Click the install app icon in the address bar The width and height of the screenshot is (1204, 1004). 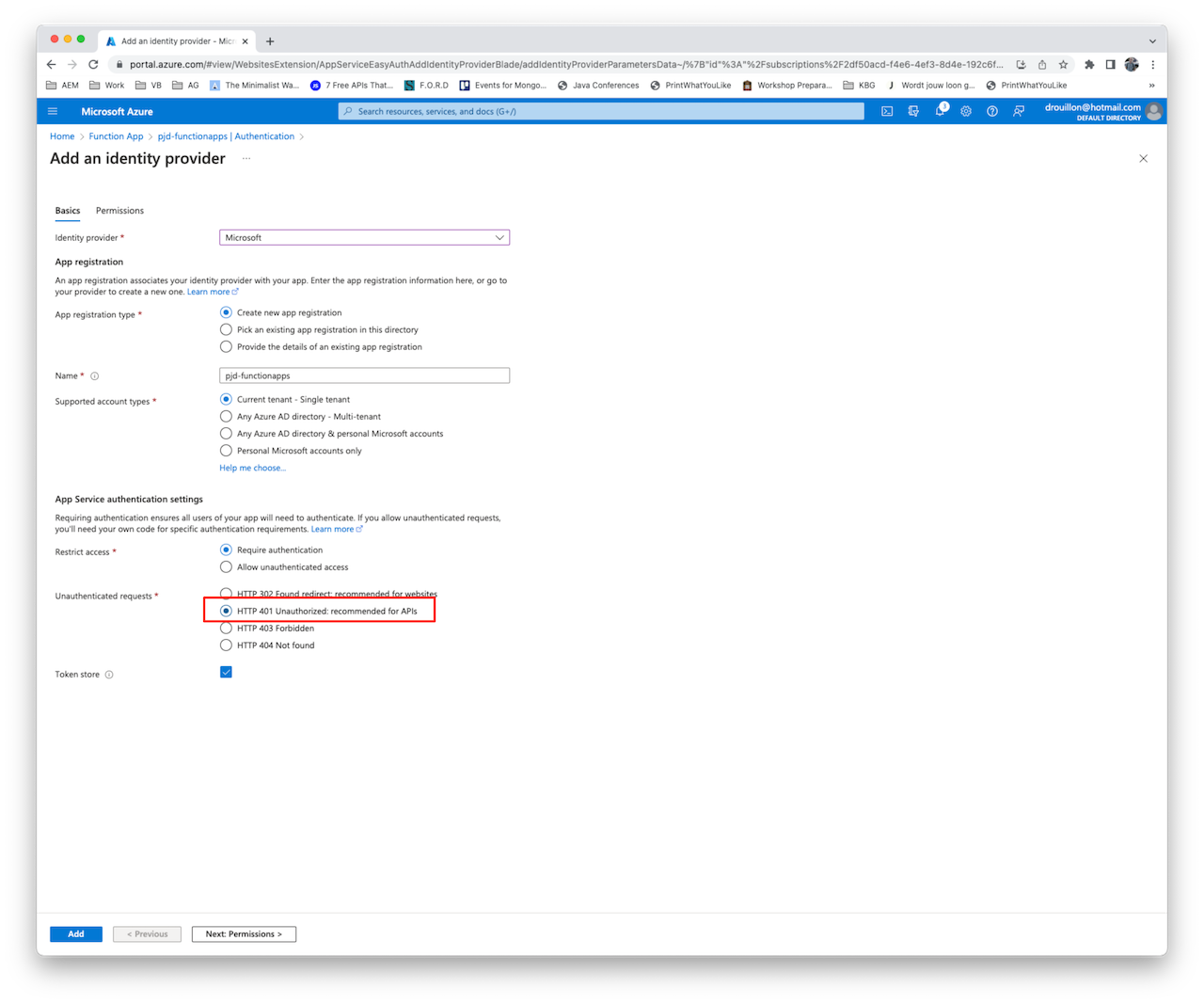1022,65
